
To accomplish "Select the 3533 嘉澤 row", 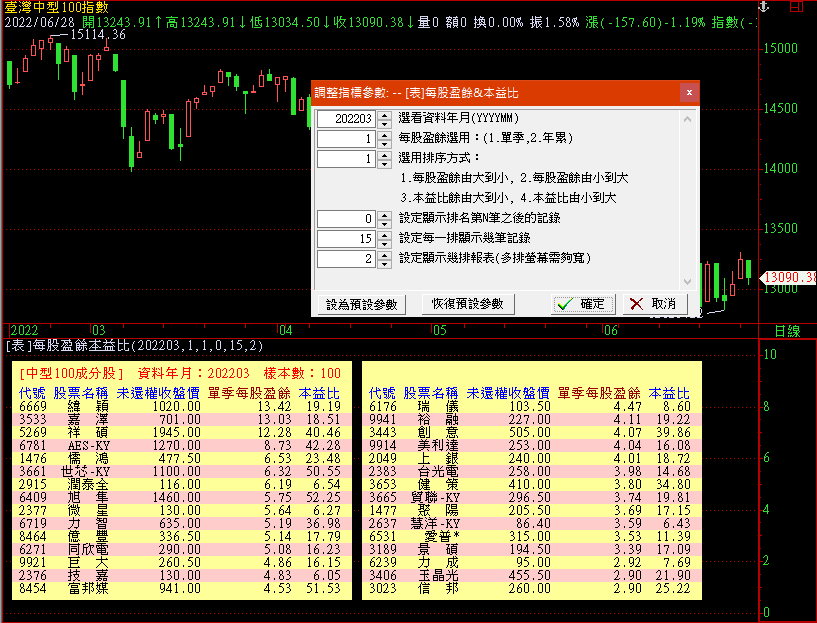I will [x=181, y=419].
